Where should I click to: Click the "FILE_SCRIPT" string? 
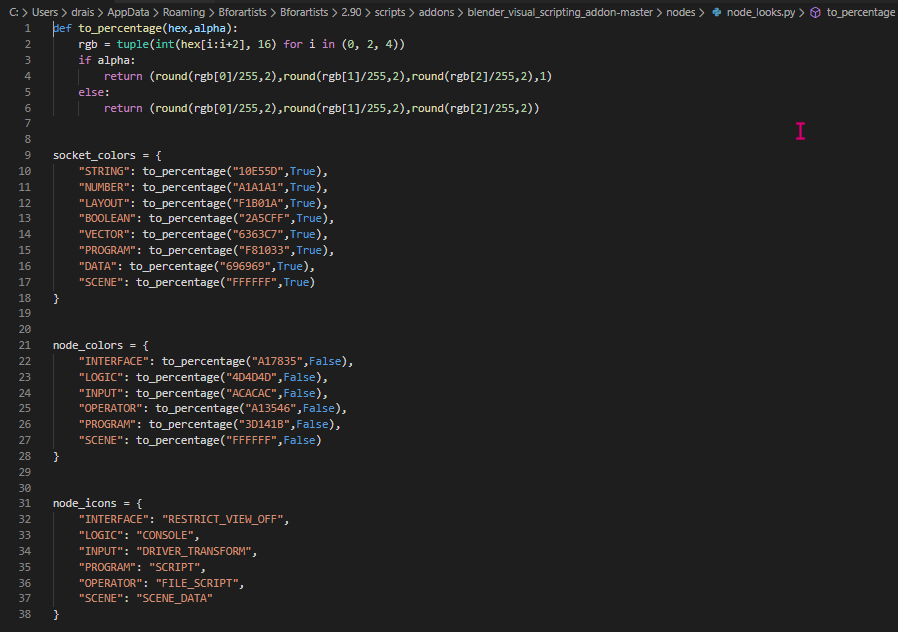pos(196,583)
